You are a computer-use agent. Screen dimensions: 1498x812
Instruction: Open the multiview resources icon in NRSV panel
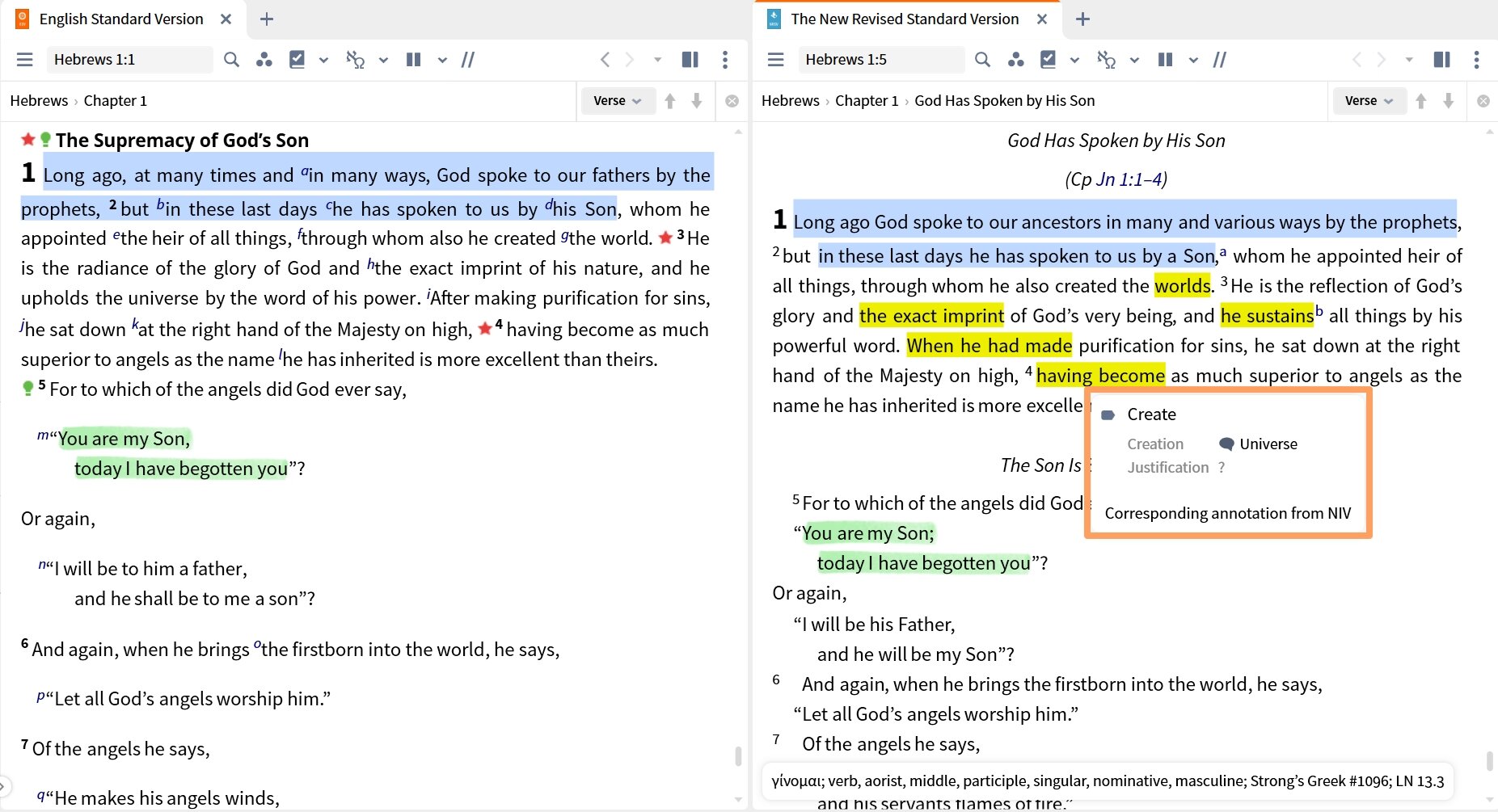pyautogui.click(x=1441, y=60)
